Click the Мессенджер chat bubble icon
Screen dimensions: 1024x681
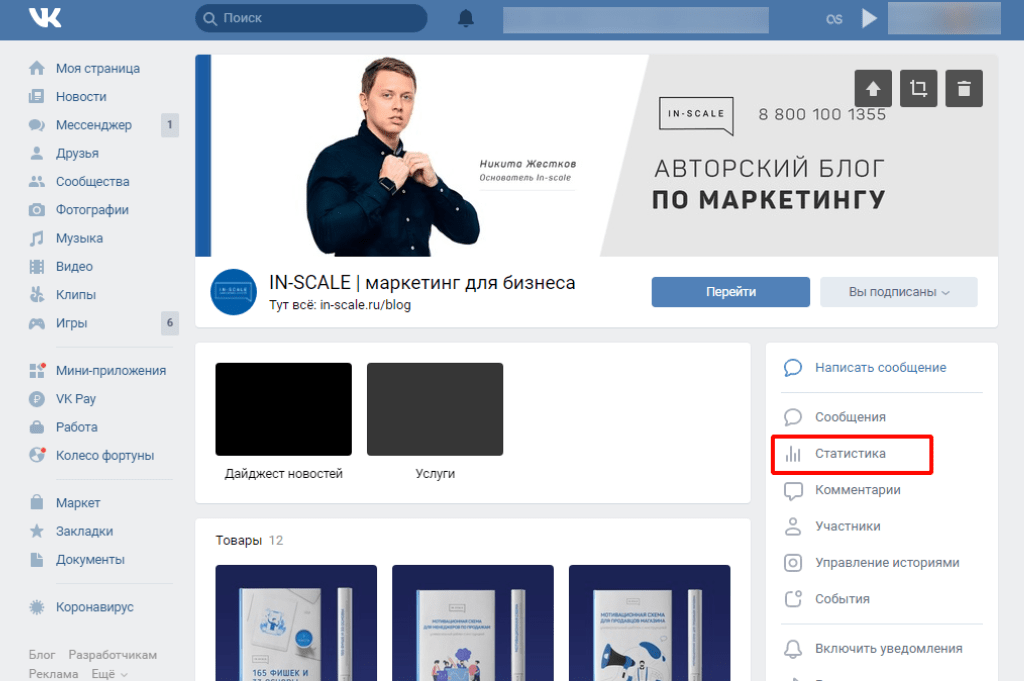click(37, 125)
